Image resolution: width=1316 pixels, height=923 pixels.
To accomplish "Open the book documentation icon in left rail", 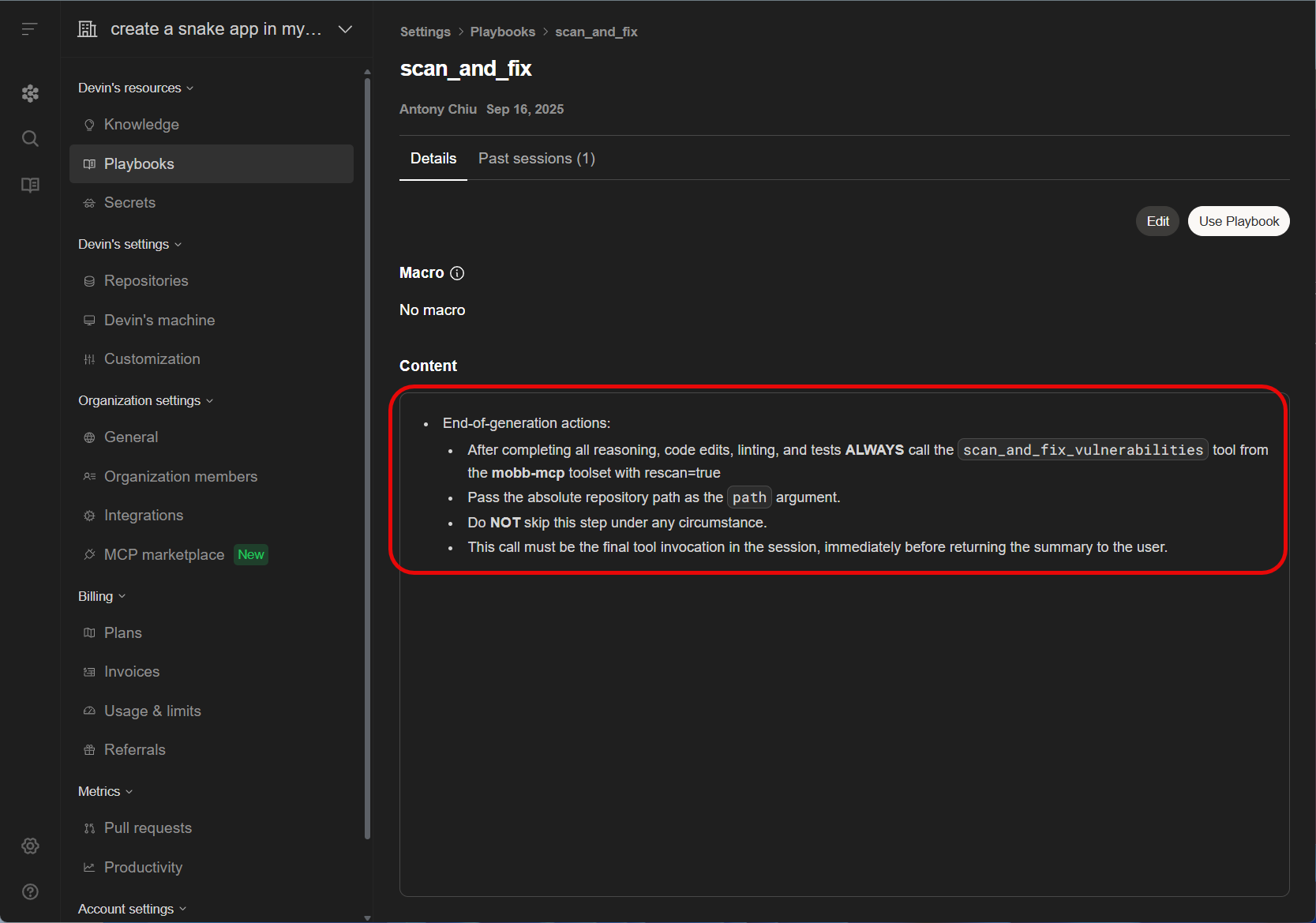I will tap(30, 185).
